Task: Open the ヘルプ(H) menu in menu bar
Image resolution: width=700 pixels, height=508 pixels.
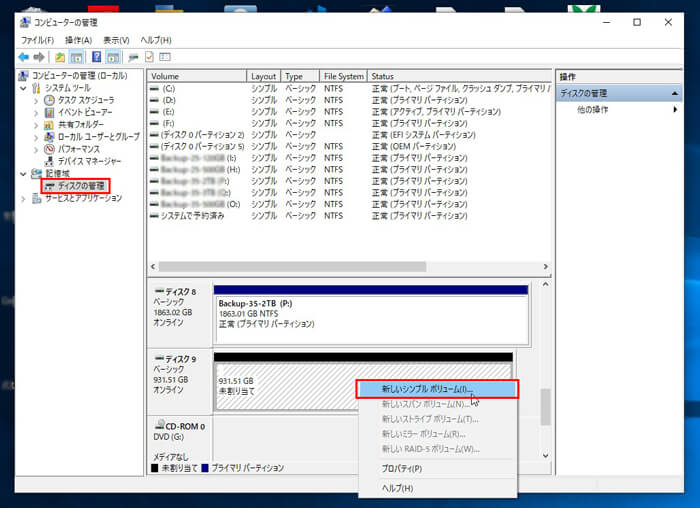Action: [x=156, y=40]
